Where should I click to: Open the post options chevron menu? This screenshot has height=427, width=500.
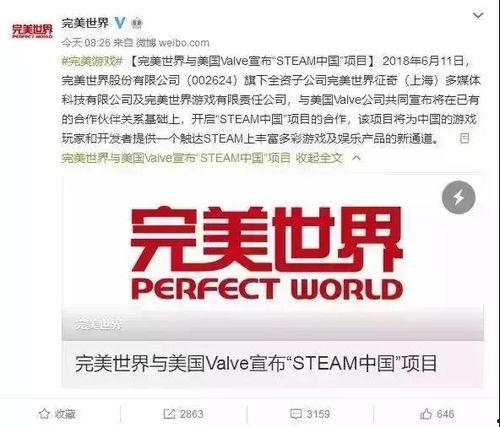pos(478,15)
